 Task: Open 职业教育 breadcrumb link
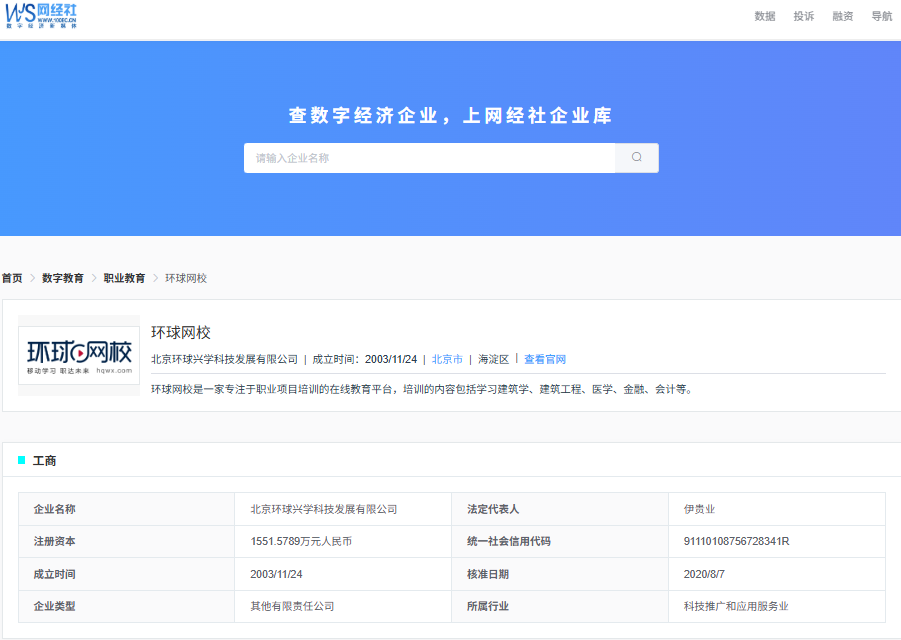click(124, 278)
